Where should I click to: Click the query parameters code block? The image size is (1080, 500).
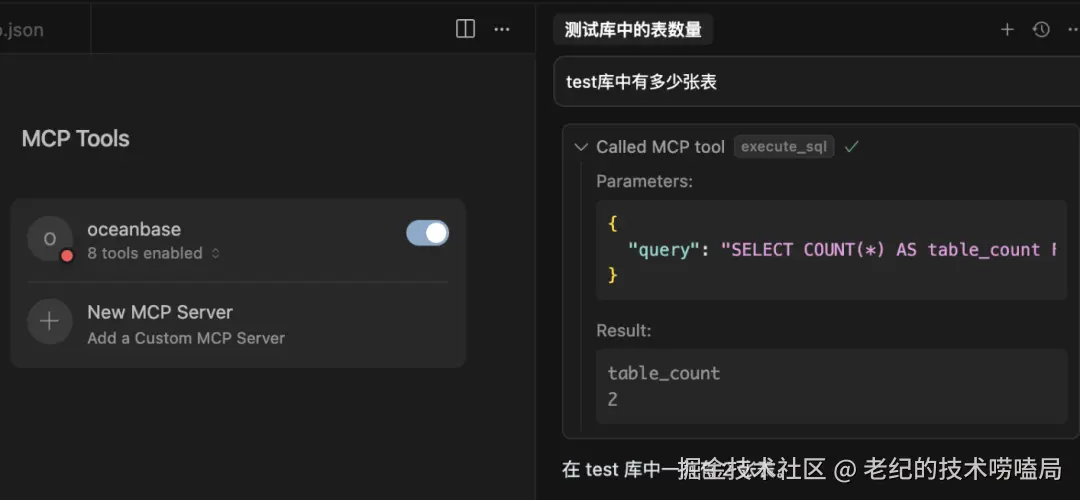830,250
